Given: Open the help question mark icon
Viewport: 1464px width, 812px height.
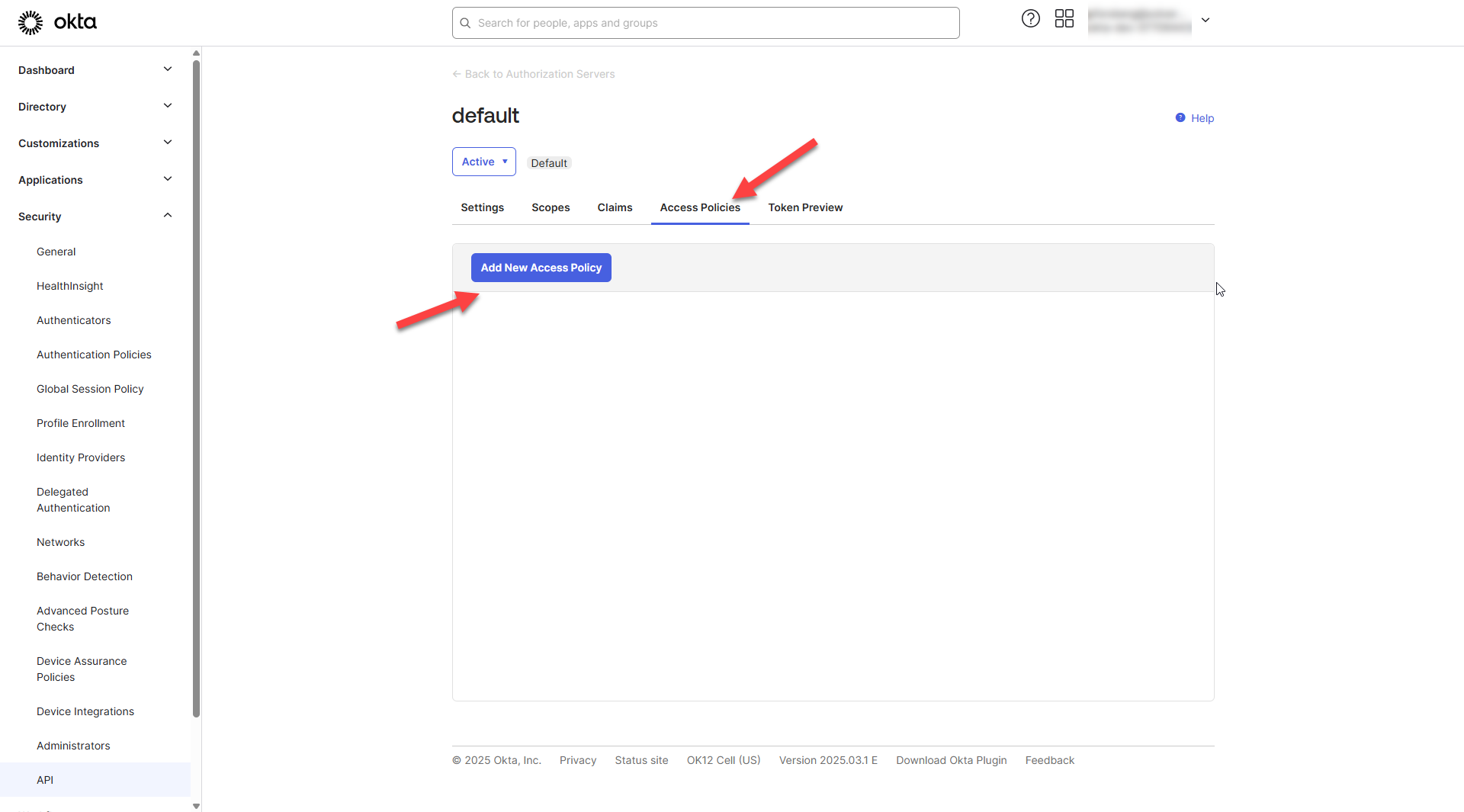Looking at the screenshot, I should [x=1030, y=19].
